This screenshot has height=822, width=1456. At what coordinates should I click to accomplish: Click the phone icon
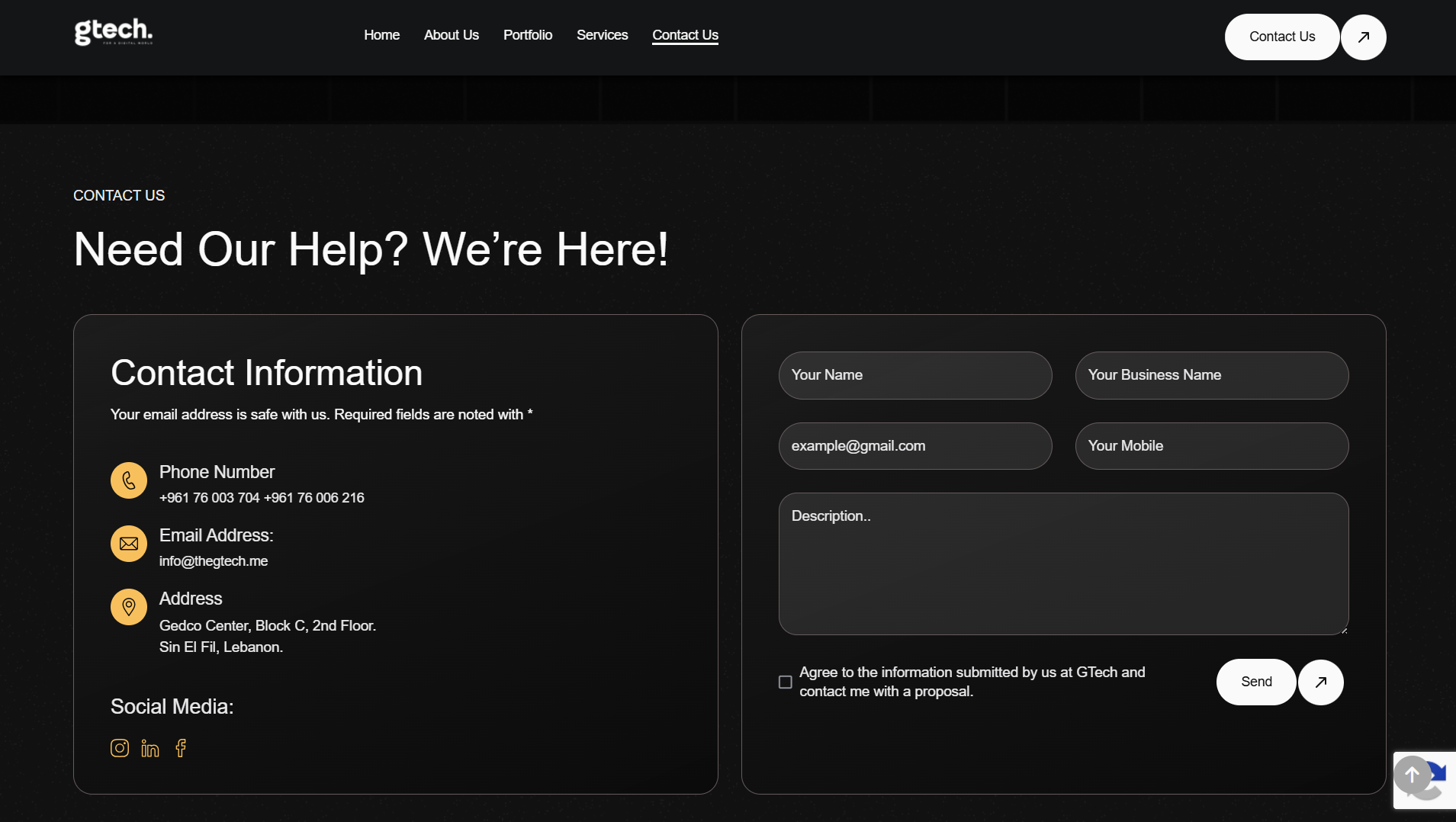pos(129,480)
